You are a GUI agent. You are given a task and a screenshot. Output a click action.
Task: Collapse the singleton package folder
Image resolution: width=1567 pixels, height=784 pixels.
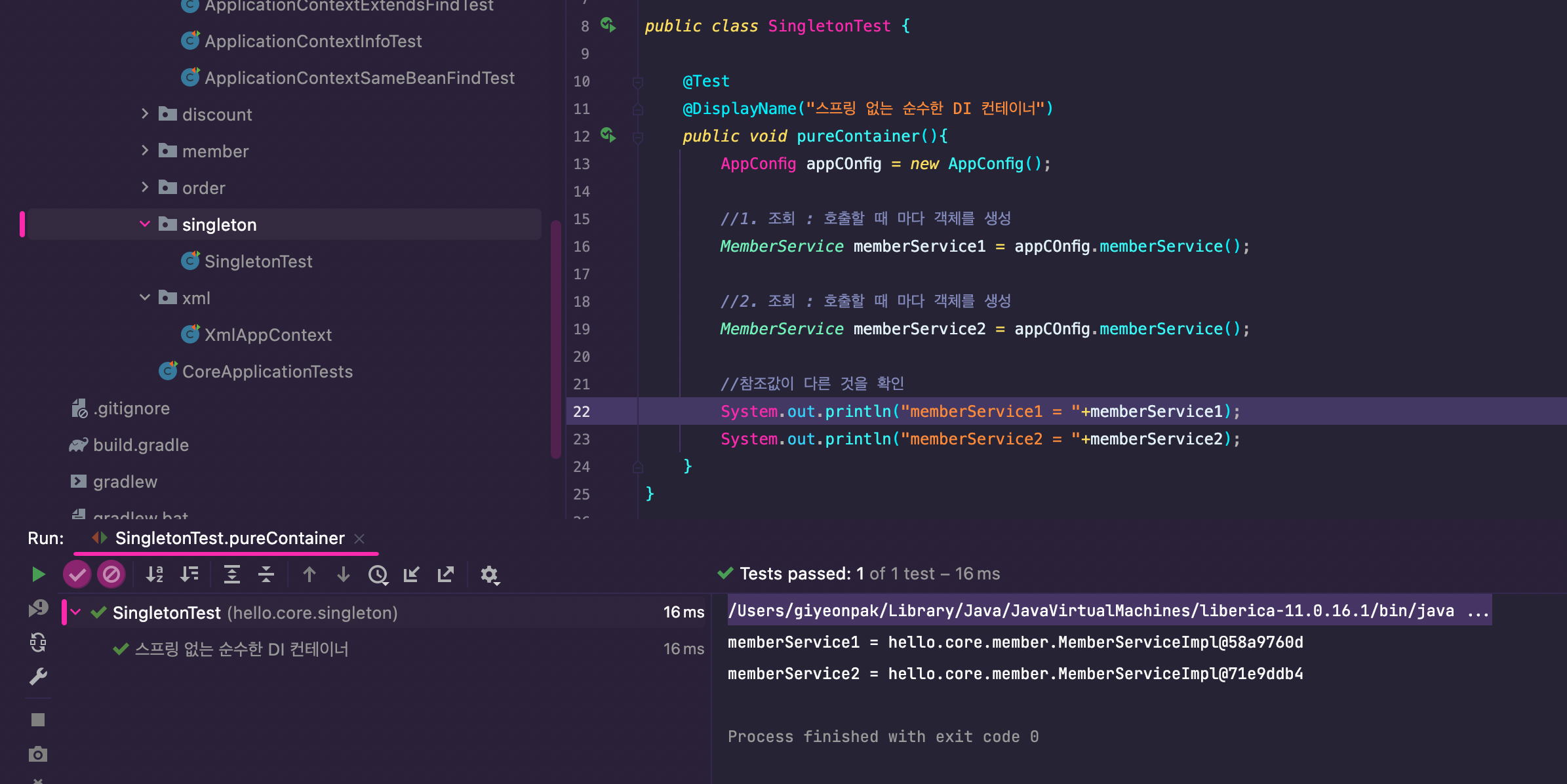(x=145, y=224)
